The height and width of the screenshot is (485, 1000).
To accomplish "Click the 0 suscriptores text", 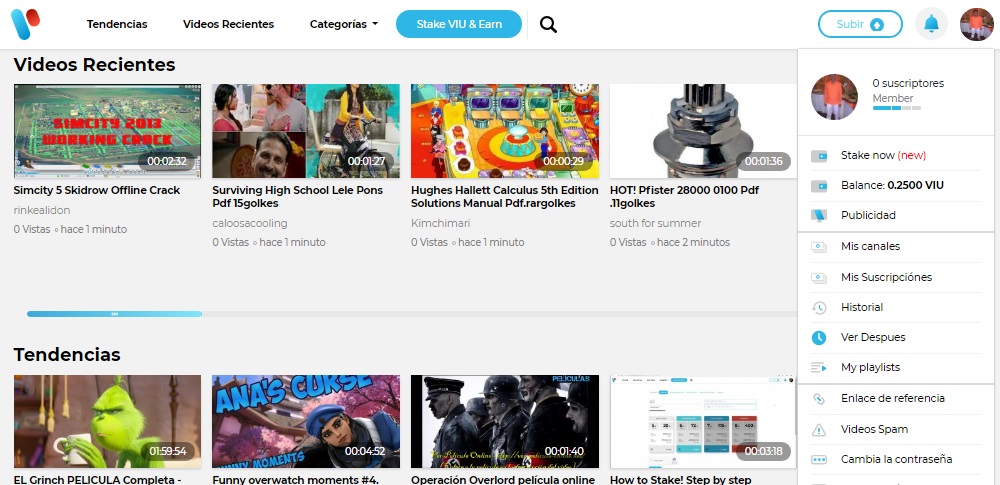I will coord(908,84).
